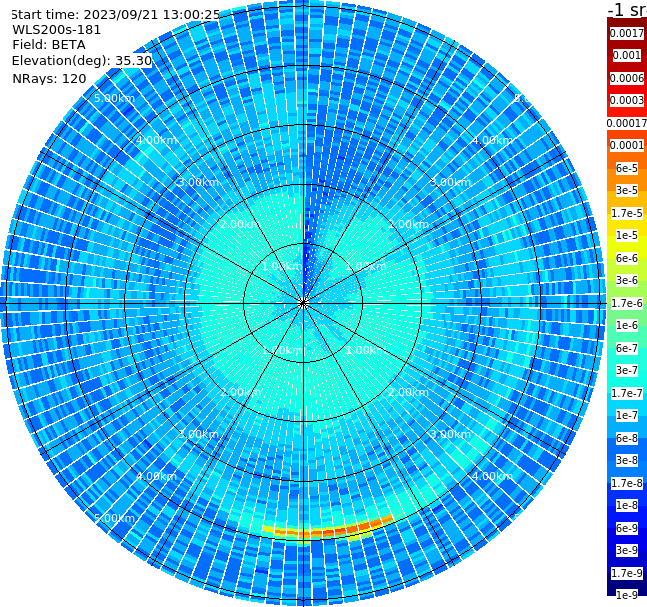Select the 6e-5 colorbar value

click(627, 168)
